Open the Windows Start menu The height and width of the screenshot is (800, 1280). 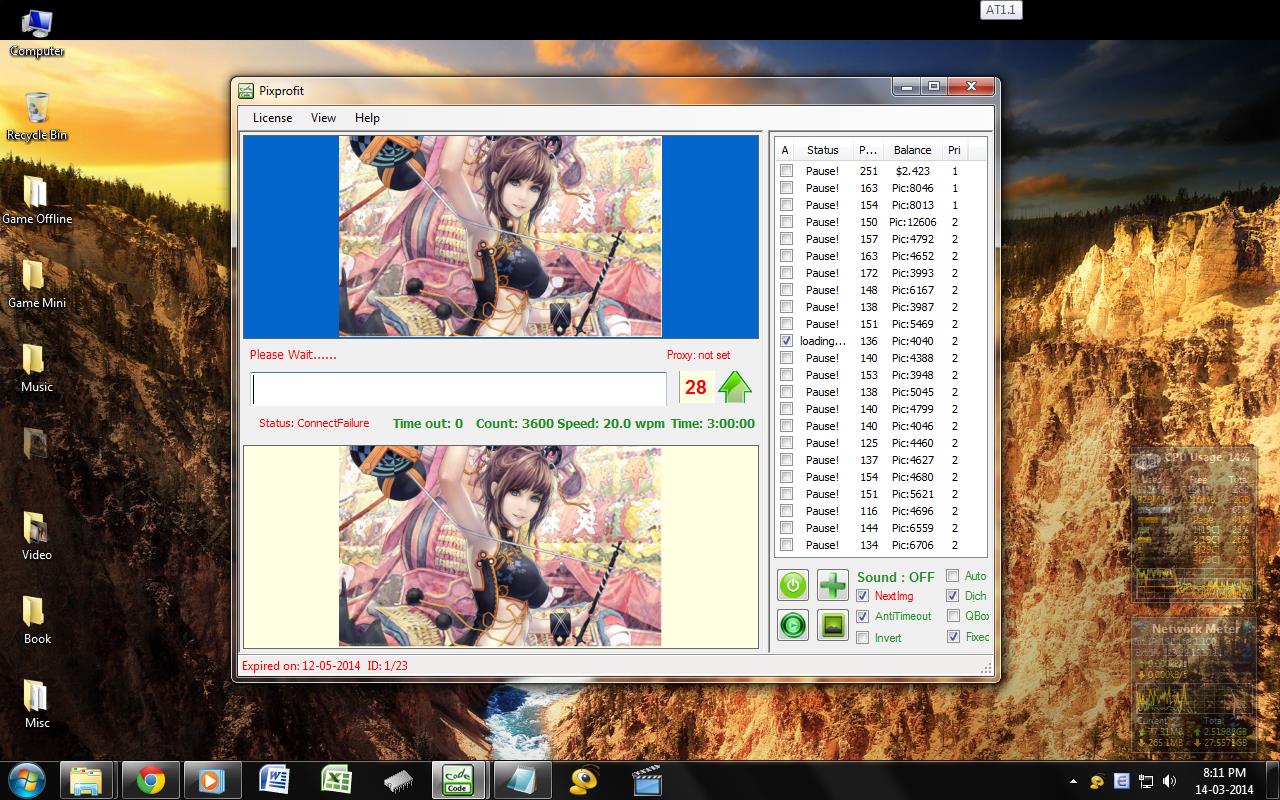26,780
